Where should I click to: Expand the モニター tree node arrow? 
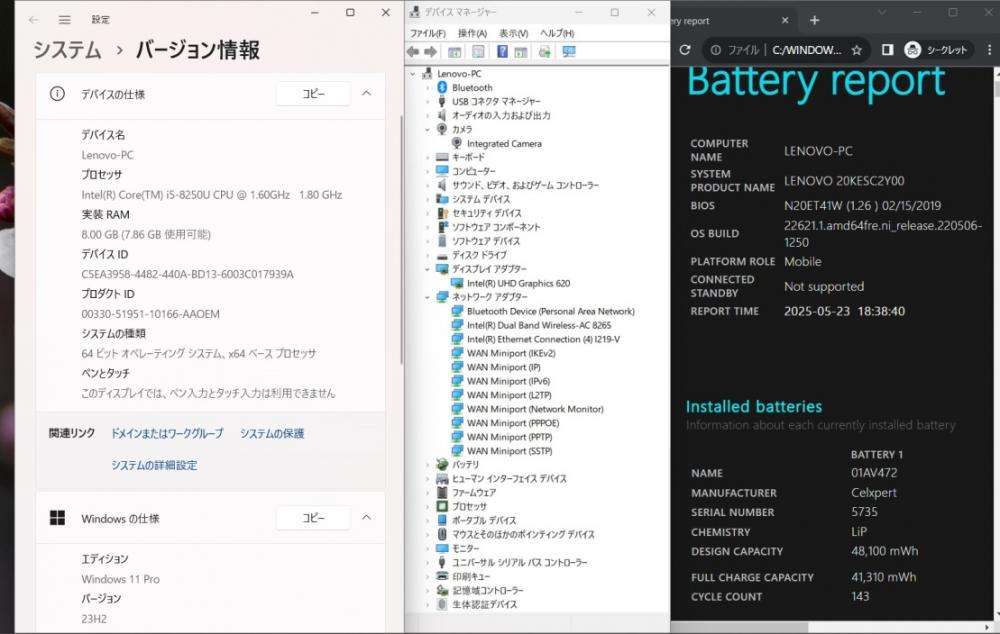(x=427, y=549)
